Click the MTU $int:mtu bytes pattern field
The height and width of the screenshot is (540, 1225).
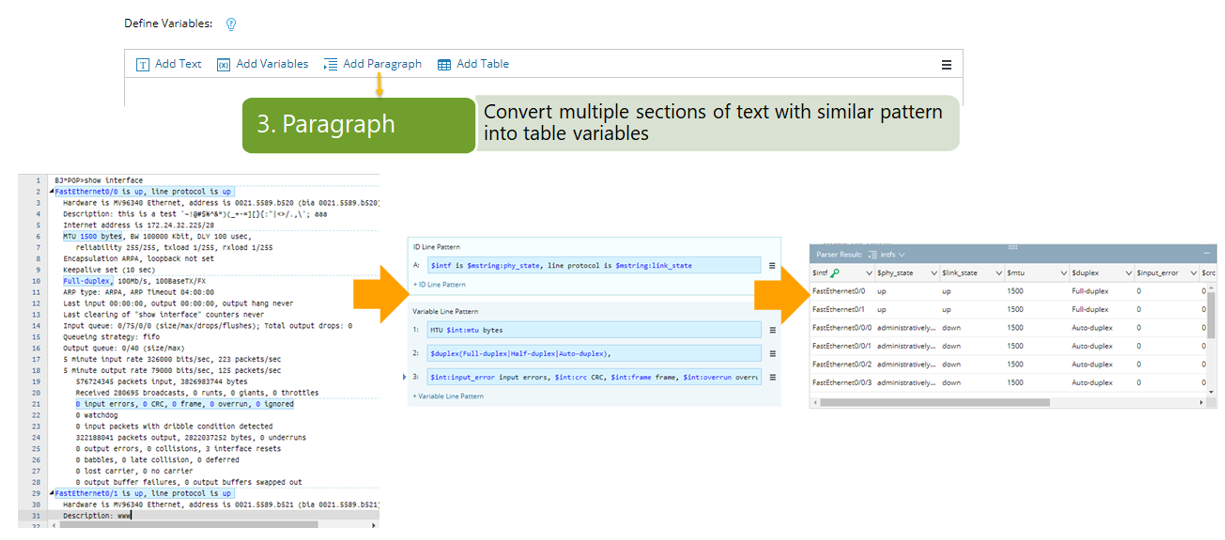point(594,329)
